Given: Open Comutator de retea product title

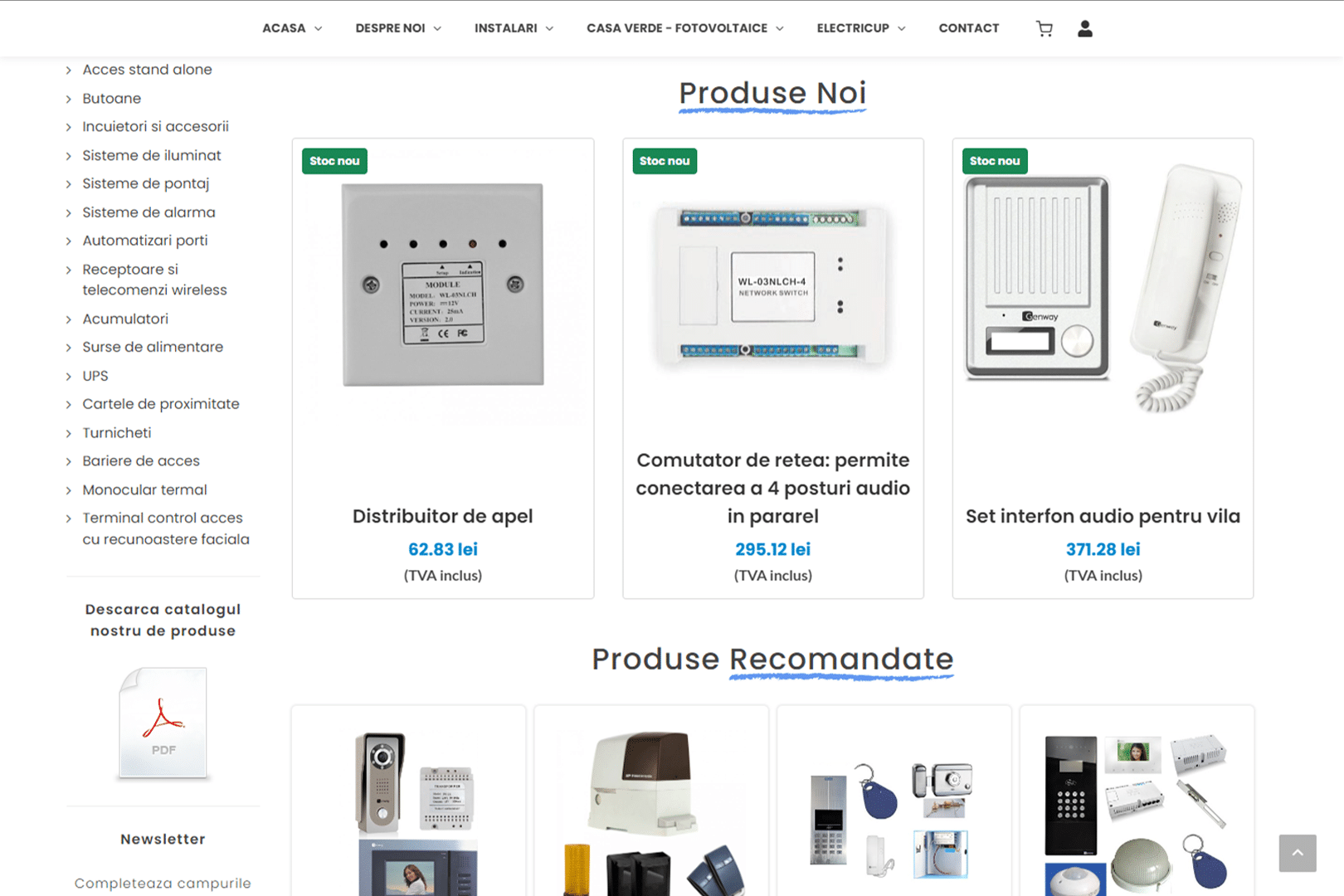Looking at the screenshot, I should tap(772, 488).
